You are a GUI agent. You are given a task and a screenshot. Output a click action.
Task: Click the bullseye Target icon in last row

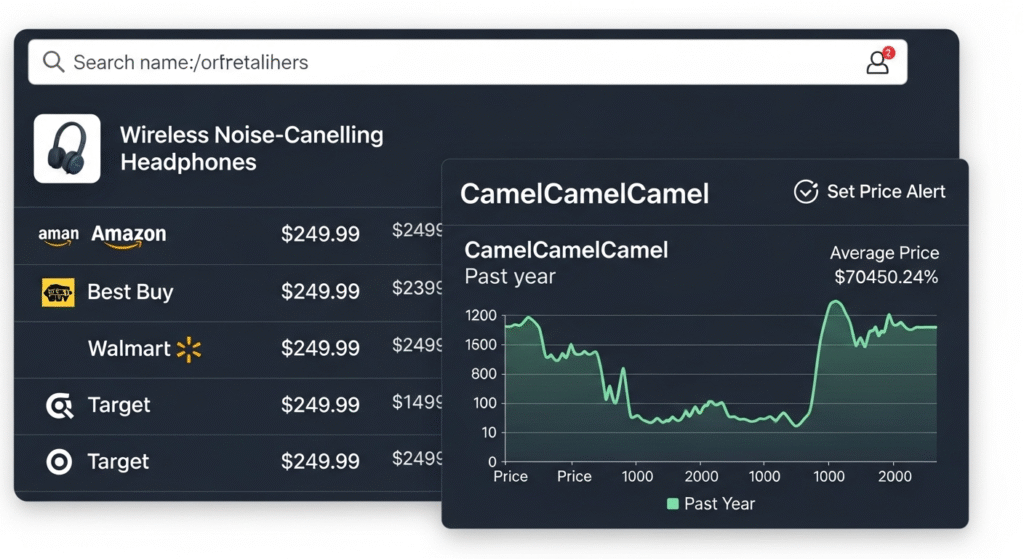(59, 461)
